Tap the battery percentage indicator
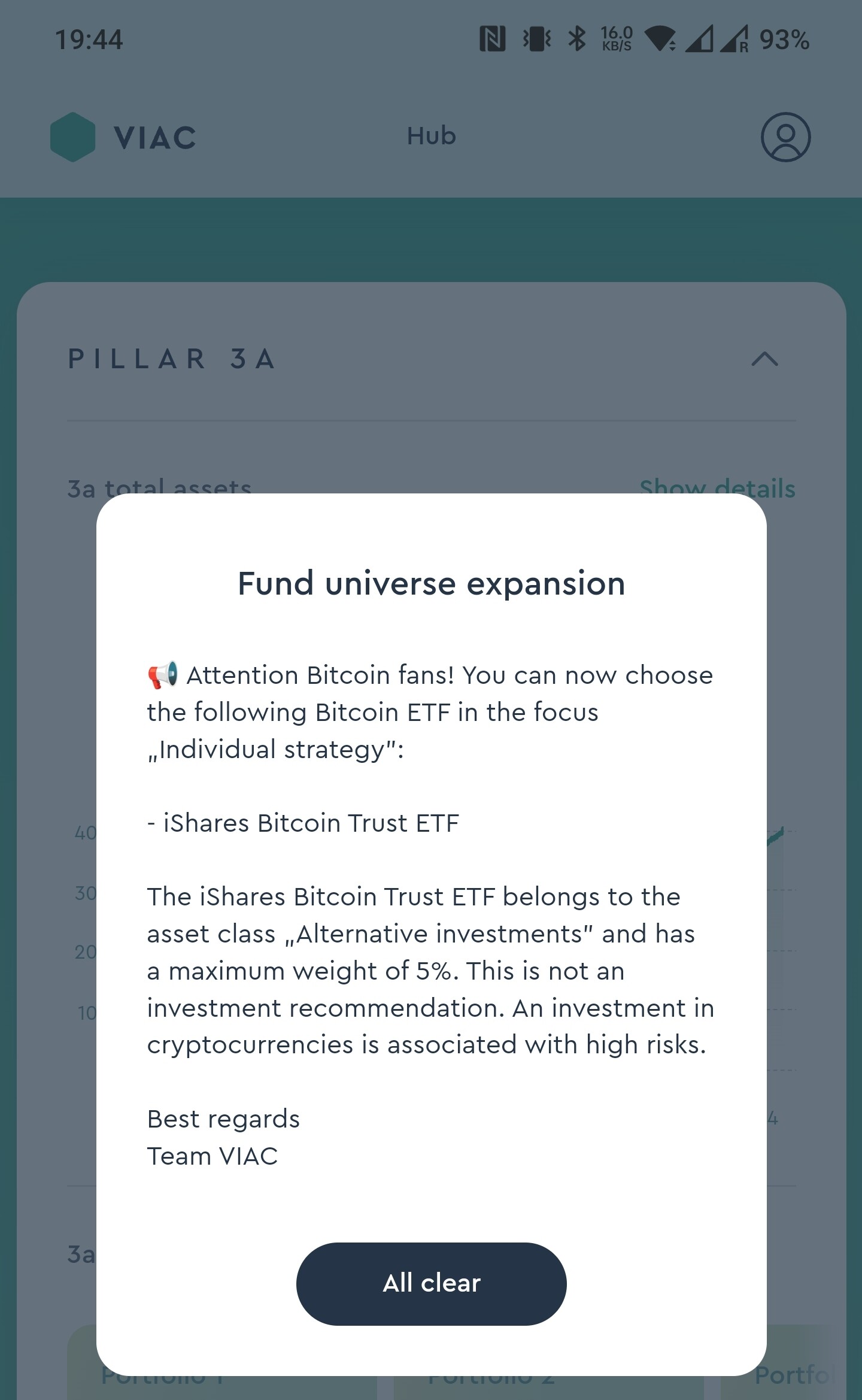862x1400 pixels. coord(784,40)
